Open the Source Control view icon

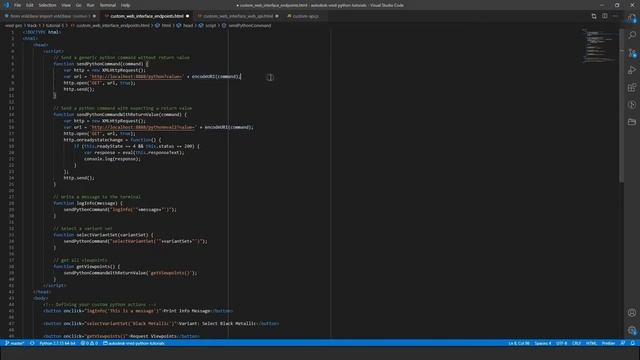[x=632, y=53]
